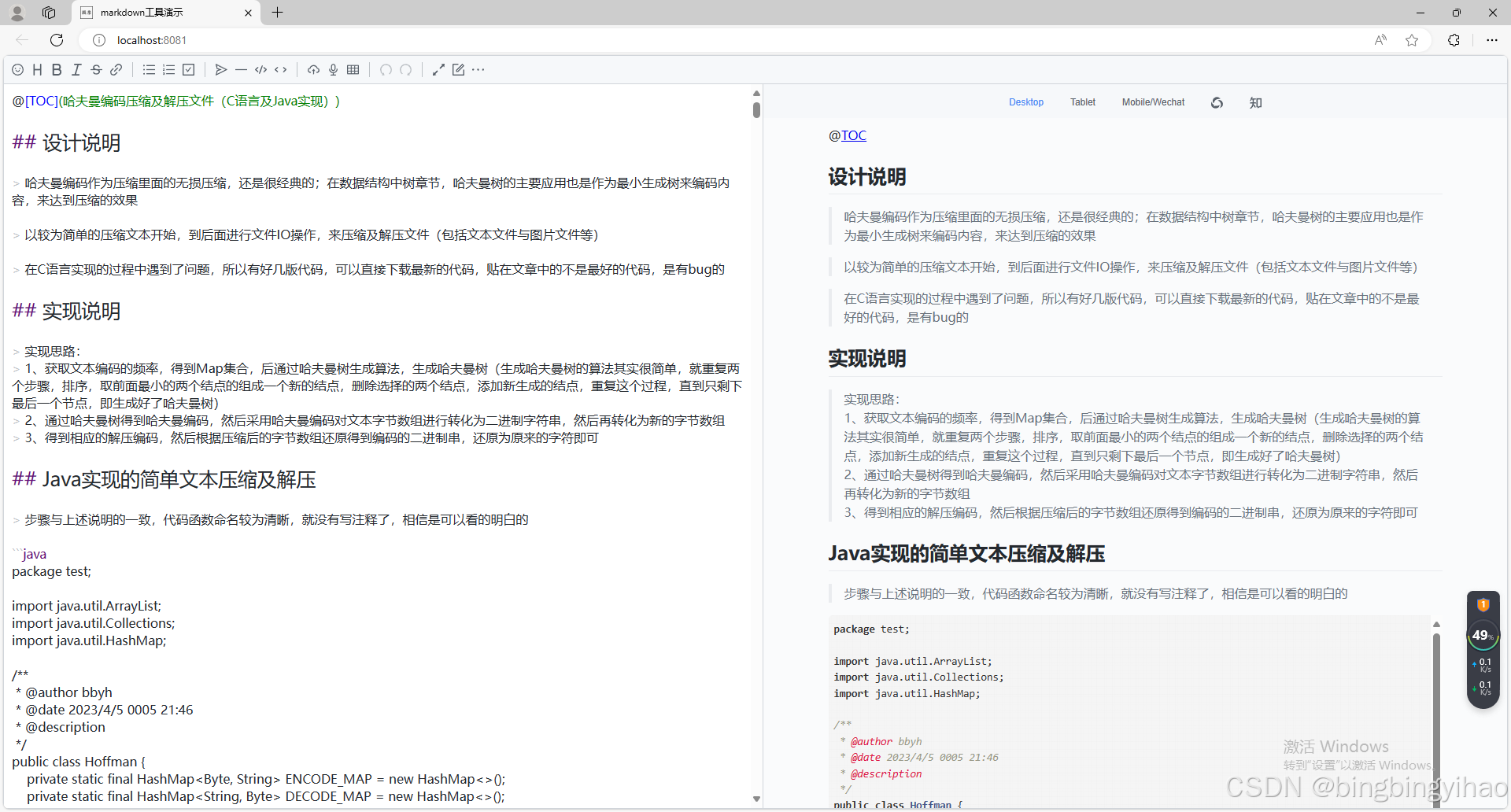
Task: Close the markdown工具演示 tab
Action: pyautogui.click(x=248, y=13)
